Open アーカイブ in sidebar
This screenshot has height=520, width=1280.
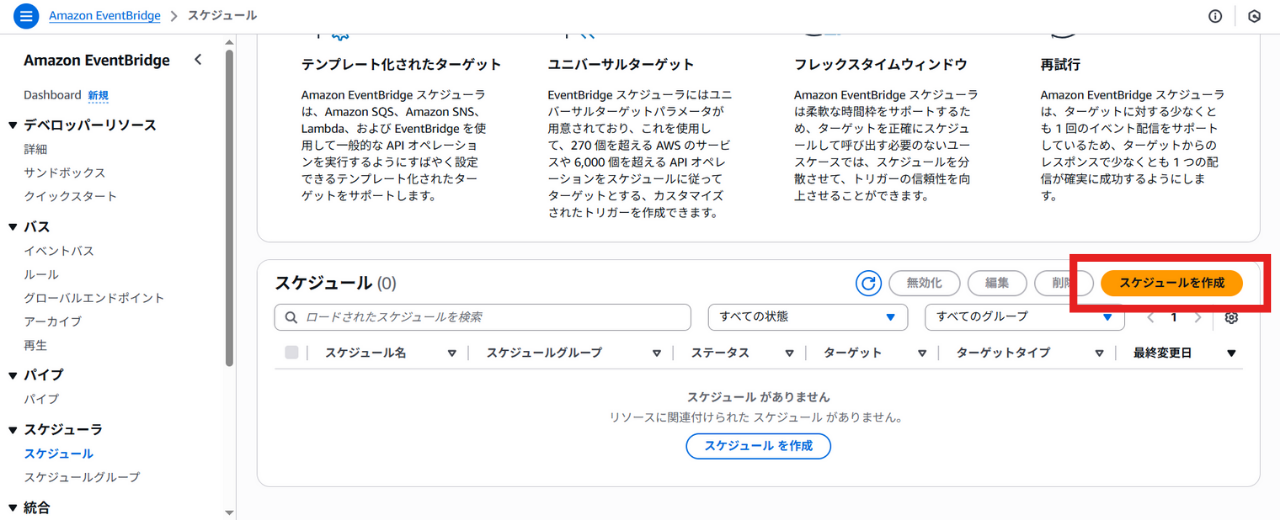pyautogui.click(x=53, y=321)
